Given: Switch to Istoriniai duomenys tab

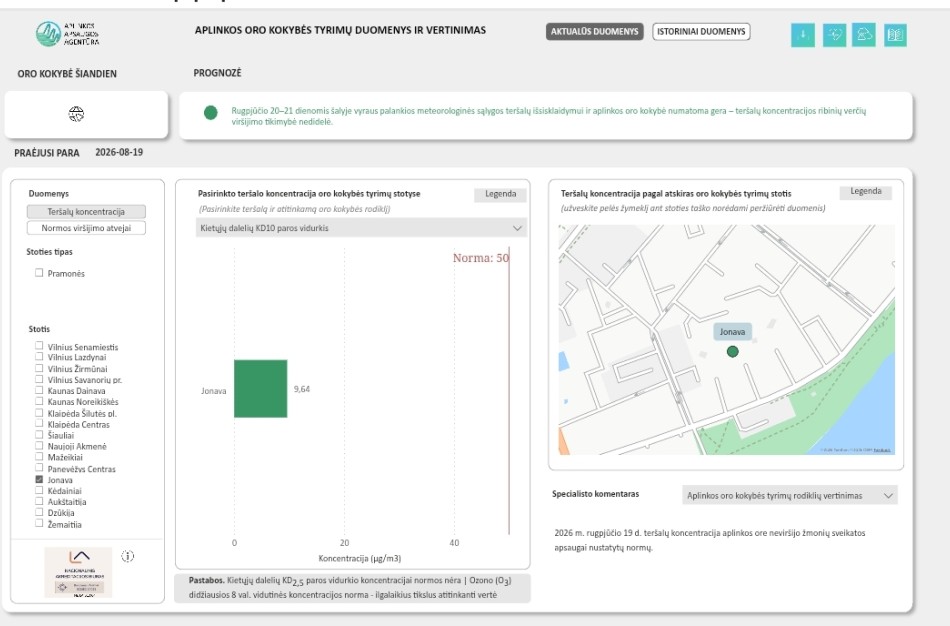Looking at the screenshot, I should pyautogui.click(x=701, y=32).
